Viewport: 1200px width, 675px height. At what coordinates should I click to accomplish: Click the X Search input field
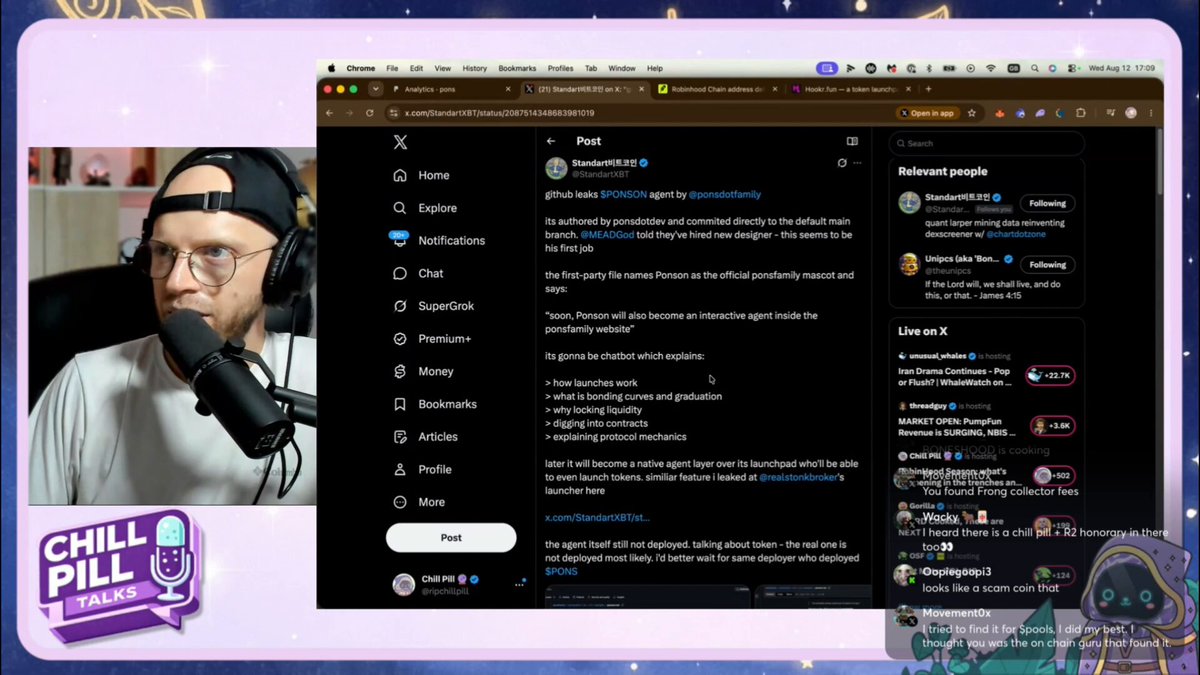point(986,143)
